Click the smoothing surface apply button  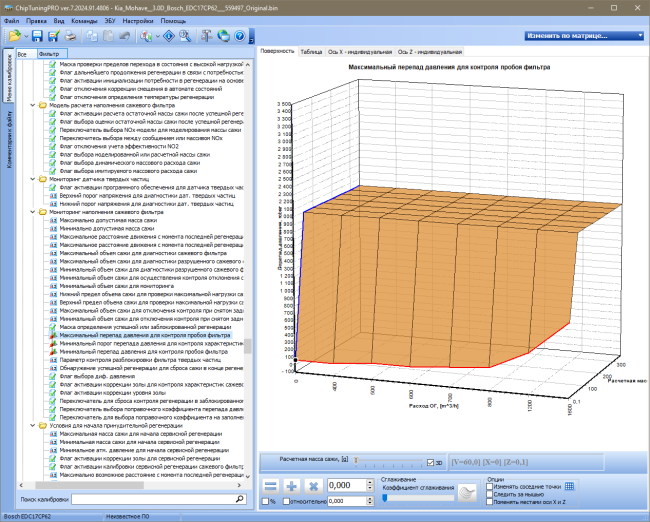(x=467, y=493)
